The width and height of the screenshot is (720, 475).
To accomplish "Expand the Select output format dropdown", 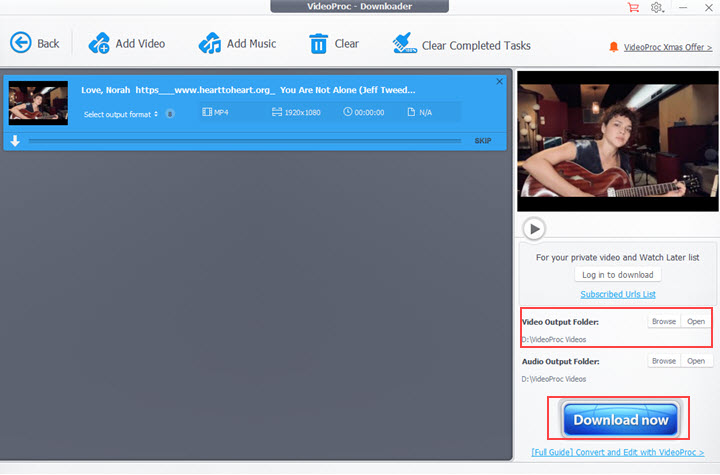I will [121, 114].
